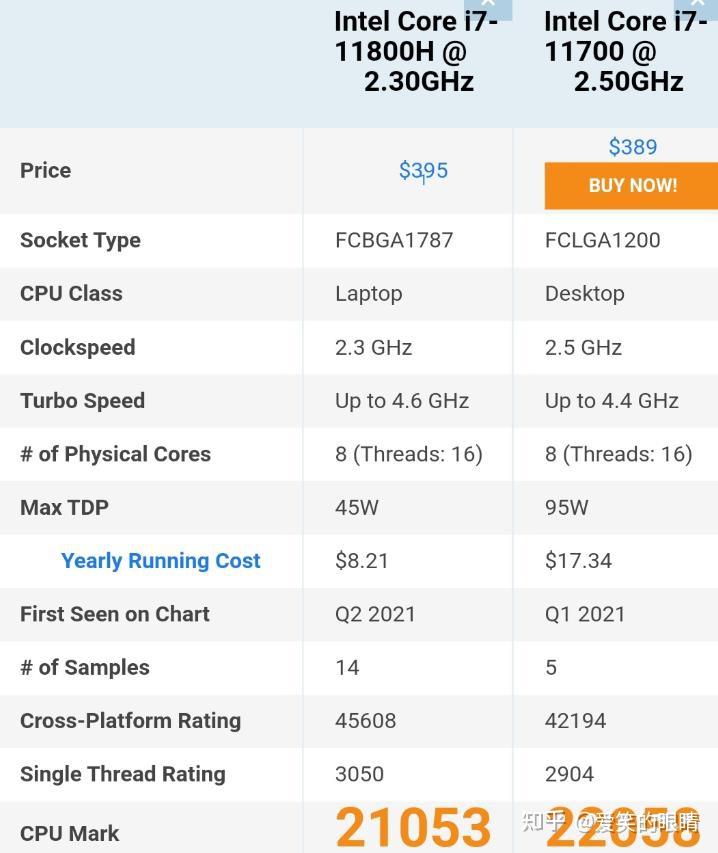Viewport: 718px width, 853px height.
Task: Click the $17.34 yearly running cost value
Action: tap(578, 561)
